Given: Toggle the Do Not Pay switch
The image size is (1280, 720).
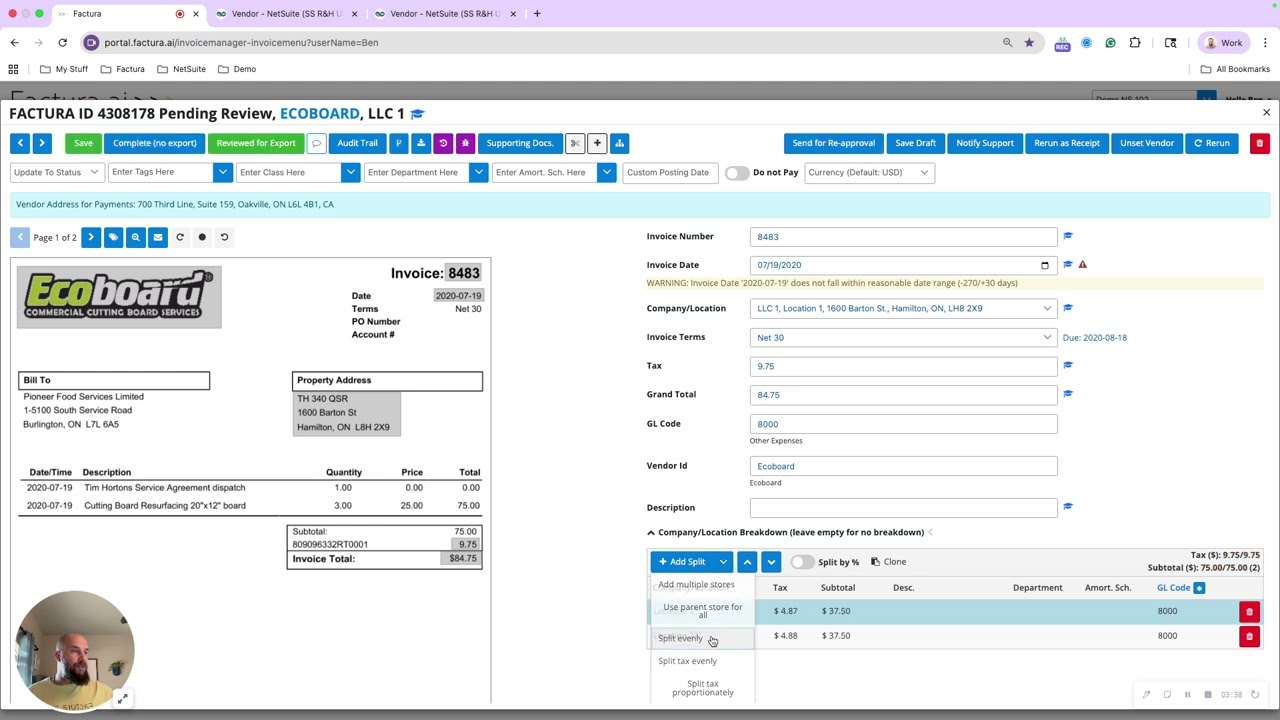Looking at the screenshot, I should [x=736, y=172].
